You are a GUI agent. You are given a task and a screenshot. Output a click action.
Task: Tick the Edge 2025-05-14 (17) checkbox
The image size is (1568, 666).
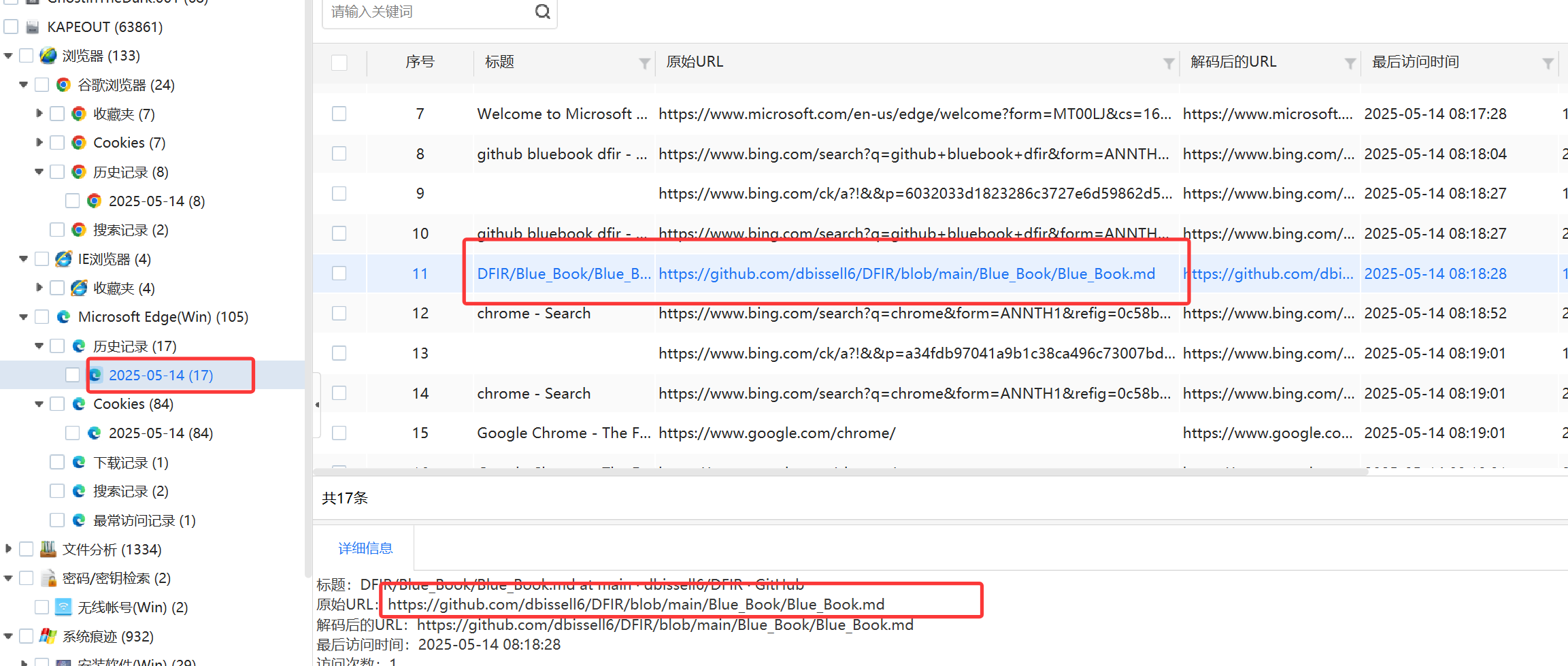pos(73,375)
